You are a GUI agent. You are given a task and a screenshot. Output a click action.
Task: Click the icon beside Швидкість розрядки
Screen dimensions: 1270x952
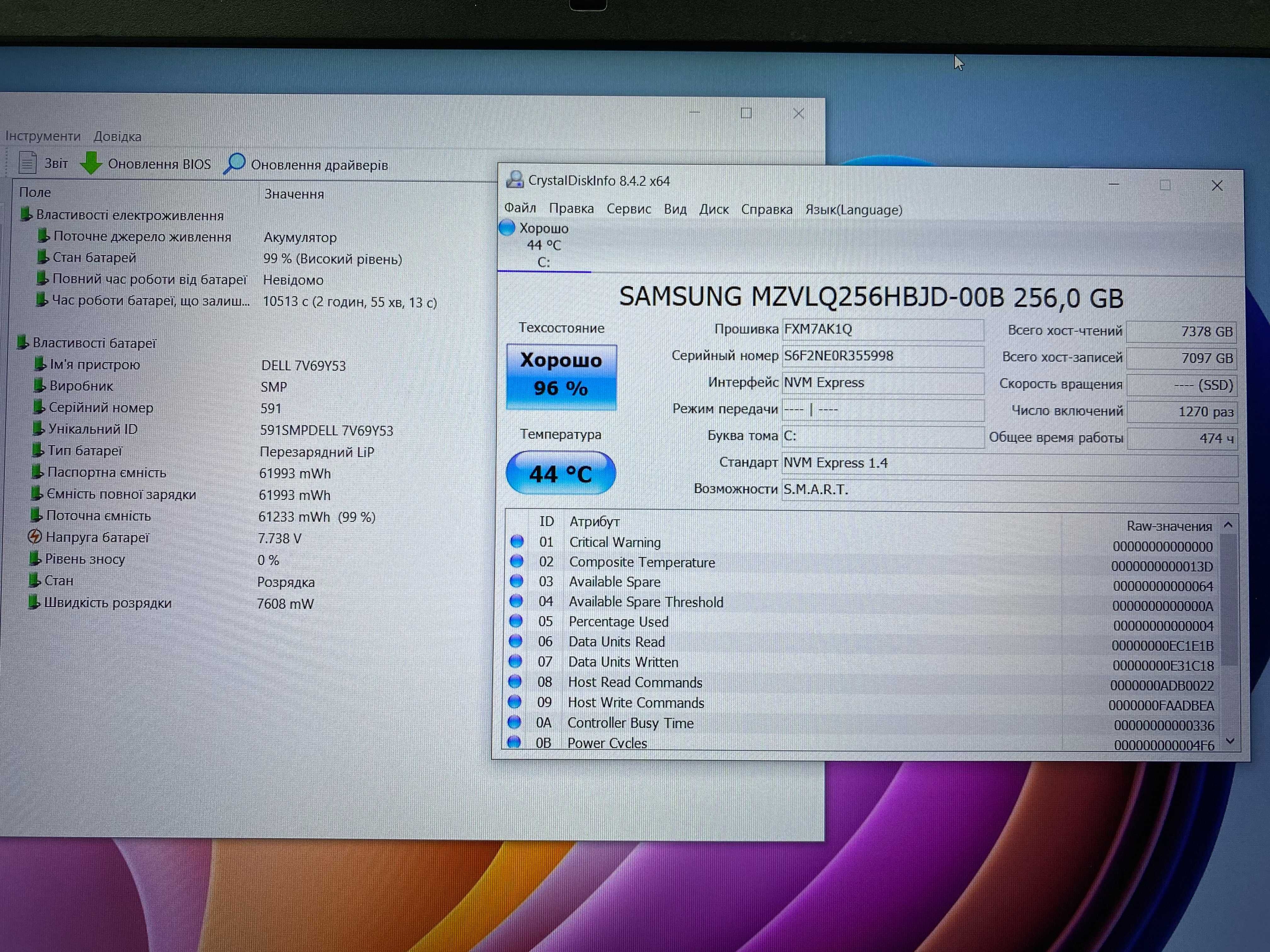click(x=34, y=602)
